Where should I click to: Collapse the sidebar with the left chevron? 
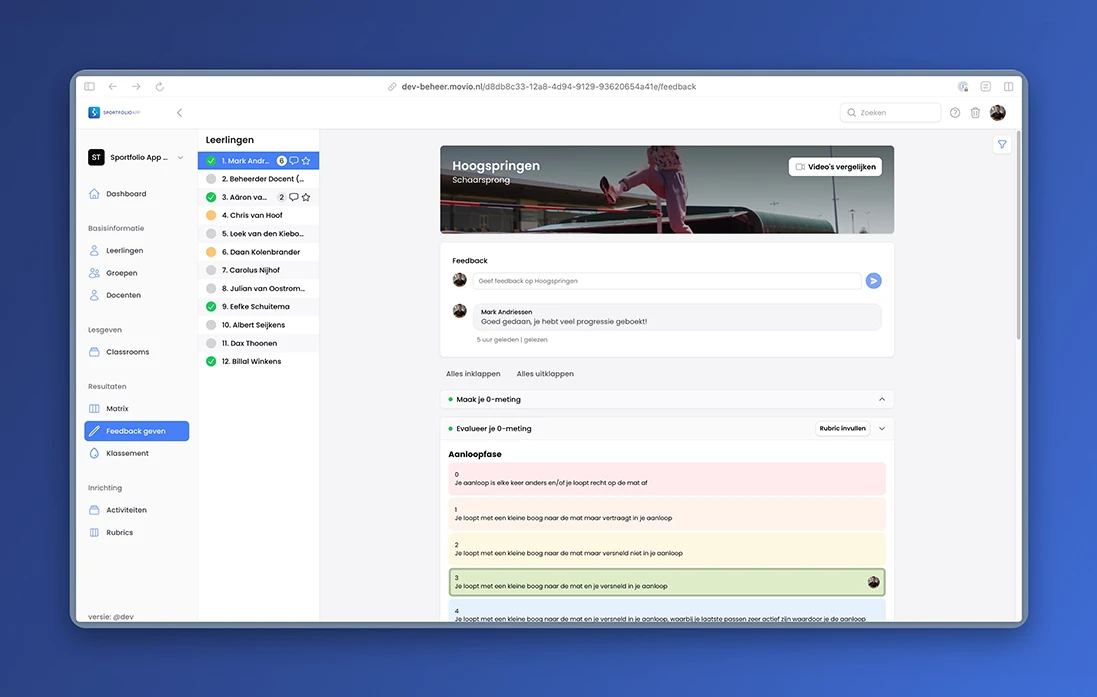(180, 113)
